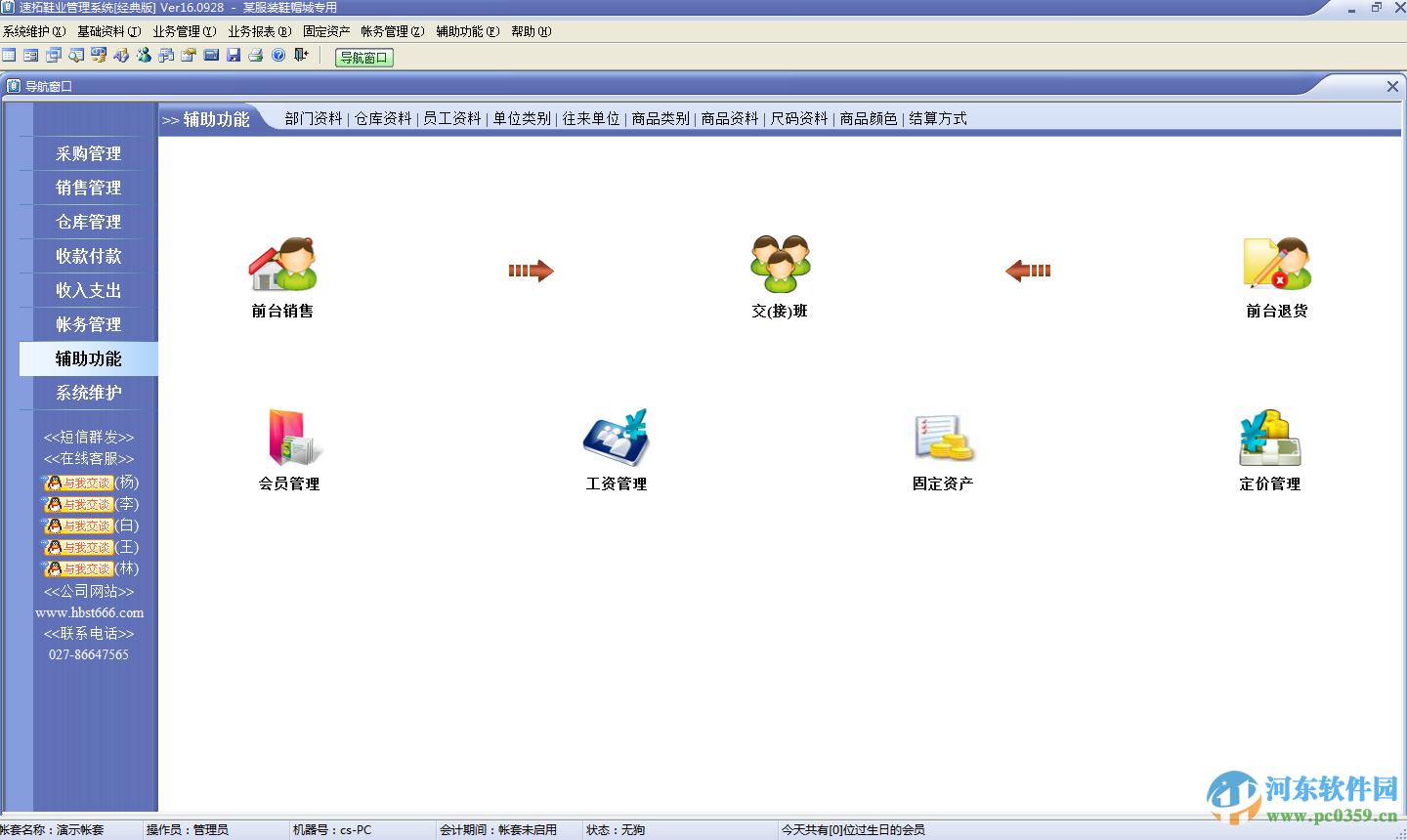The image size is (1407, 840).
Task: Open the 部门资料 link
Action: point(314,118)
